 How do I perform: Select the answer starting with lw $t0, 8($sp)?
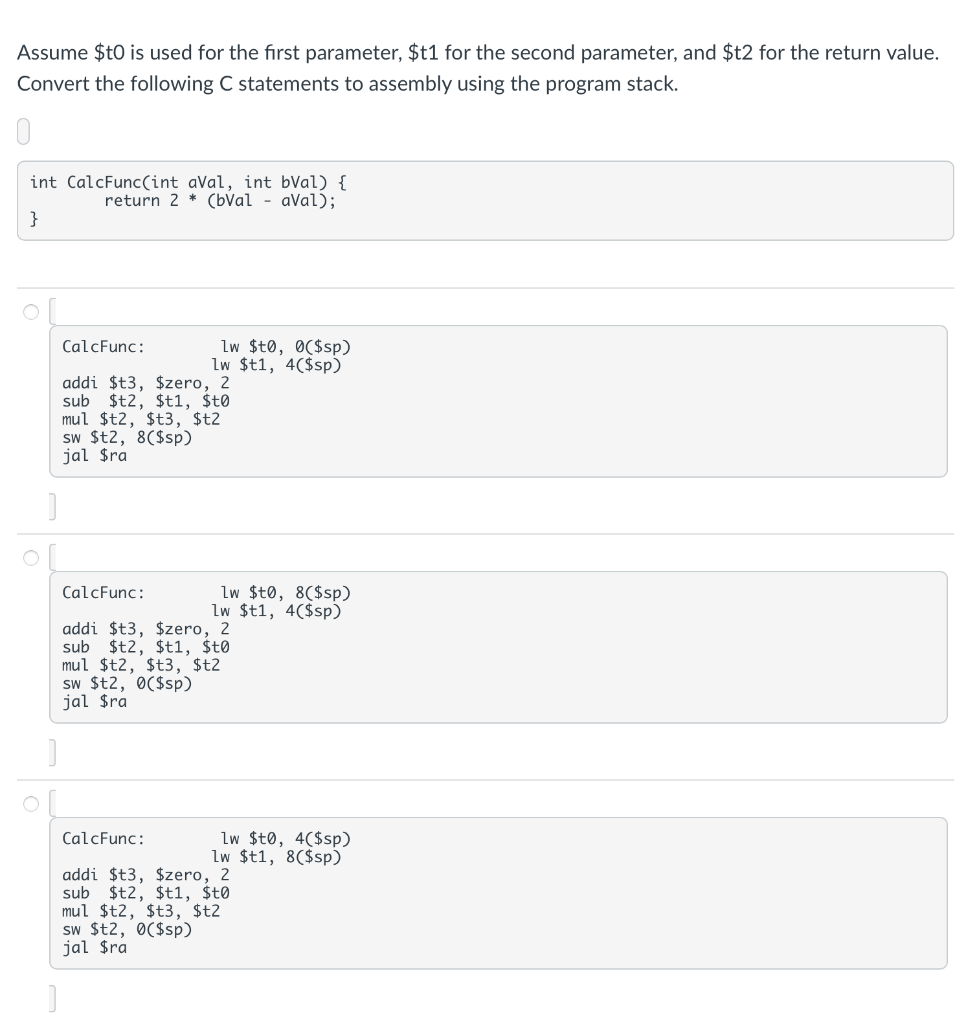(x=29, y=558)
